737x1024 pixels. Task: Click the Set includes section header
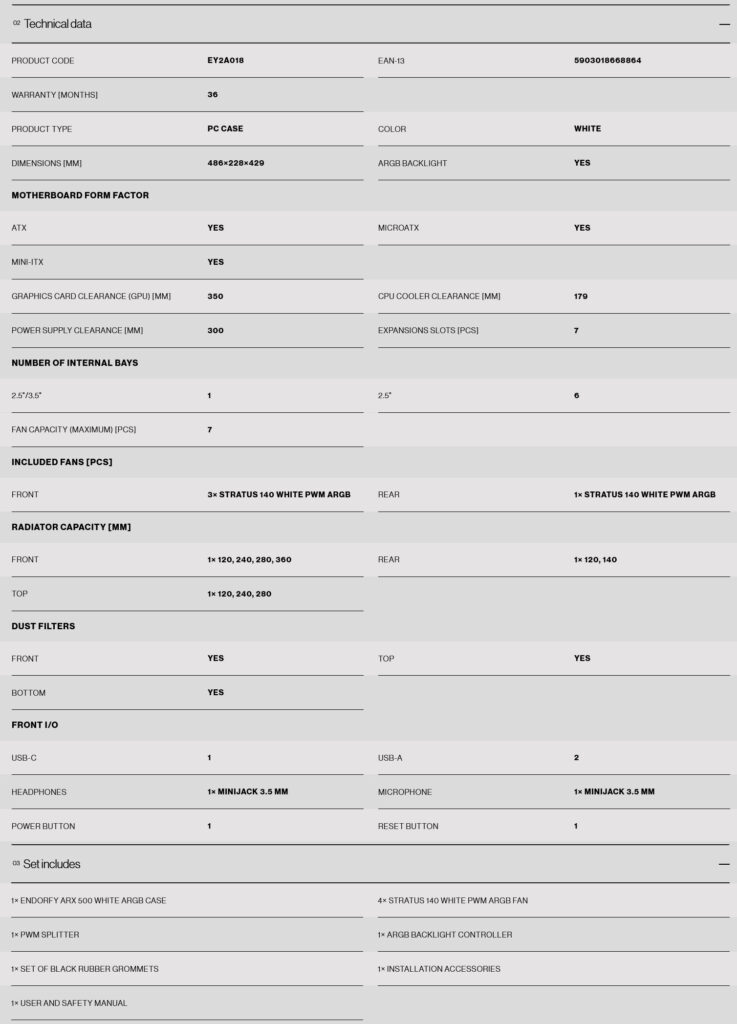[x=50, y=863]
